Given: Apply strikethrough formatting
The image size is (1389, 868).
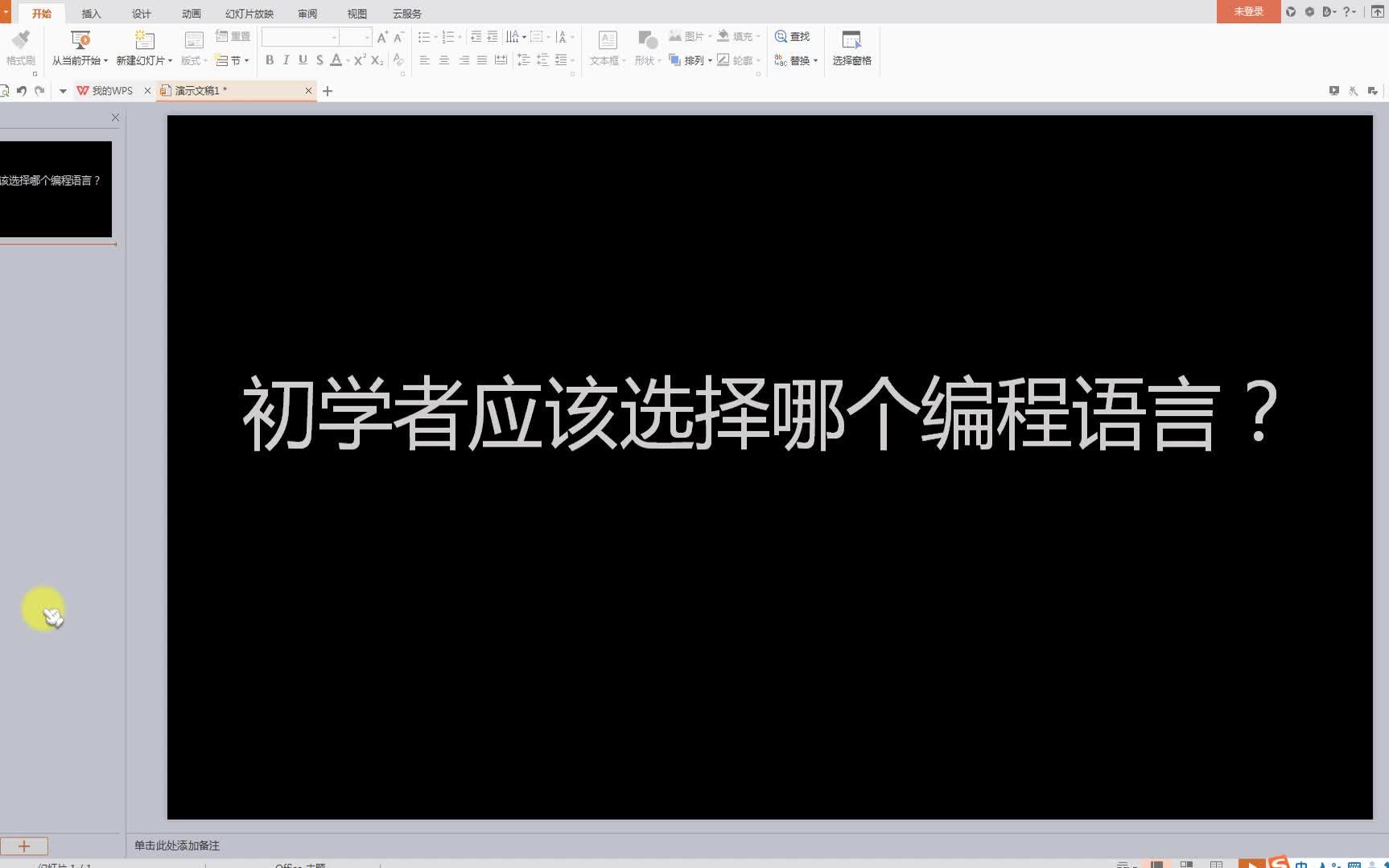Looking at the screenshot, I should (x=319, y=60).
